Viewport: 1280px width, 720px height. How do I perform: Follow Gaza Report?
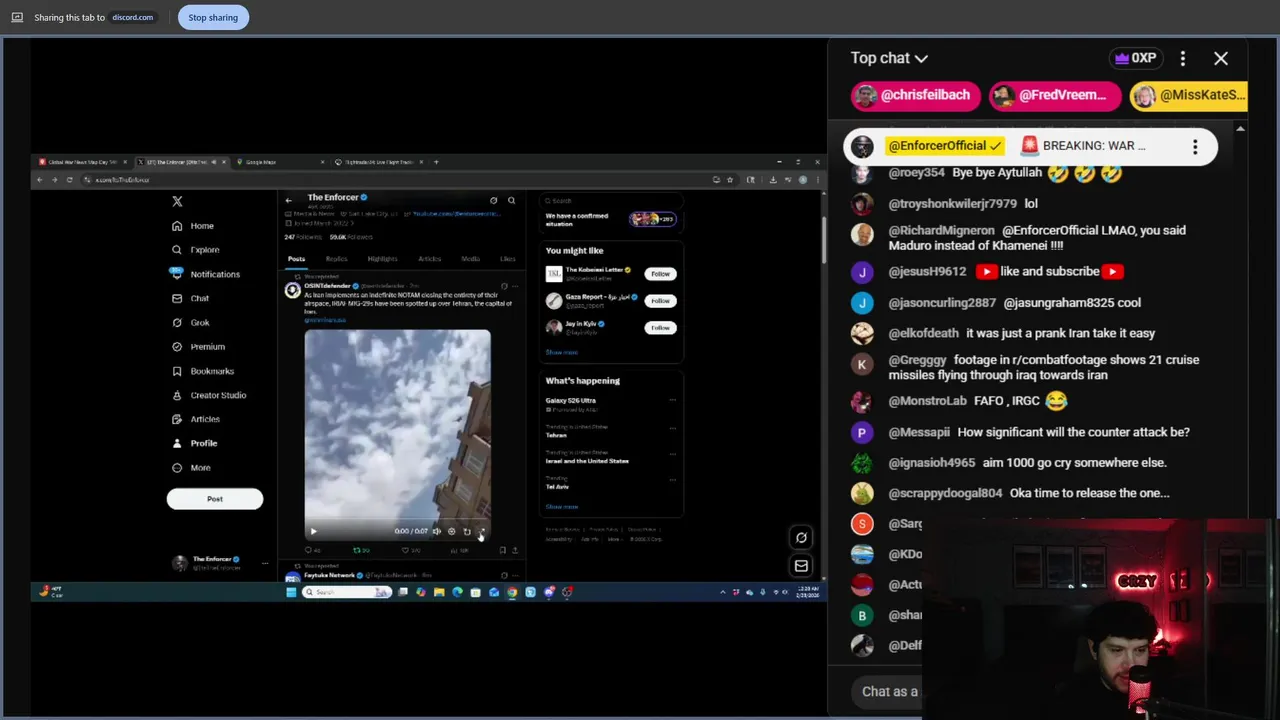(x=660, y=300)
